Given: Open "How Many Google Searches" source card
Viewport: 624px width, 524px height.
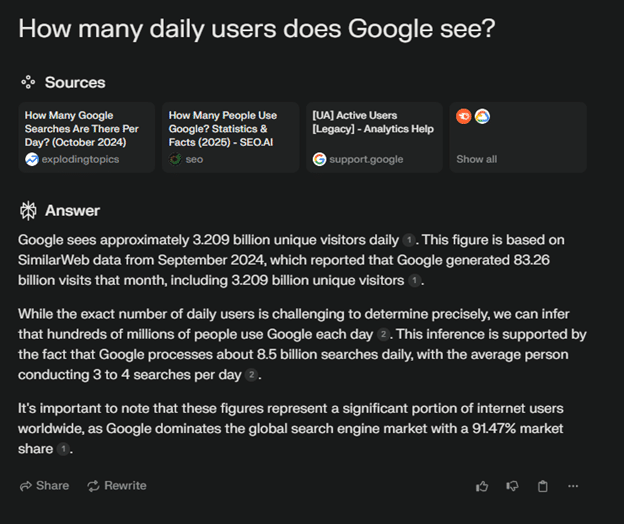Looking at the screenshot, I should 87,137.
